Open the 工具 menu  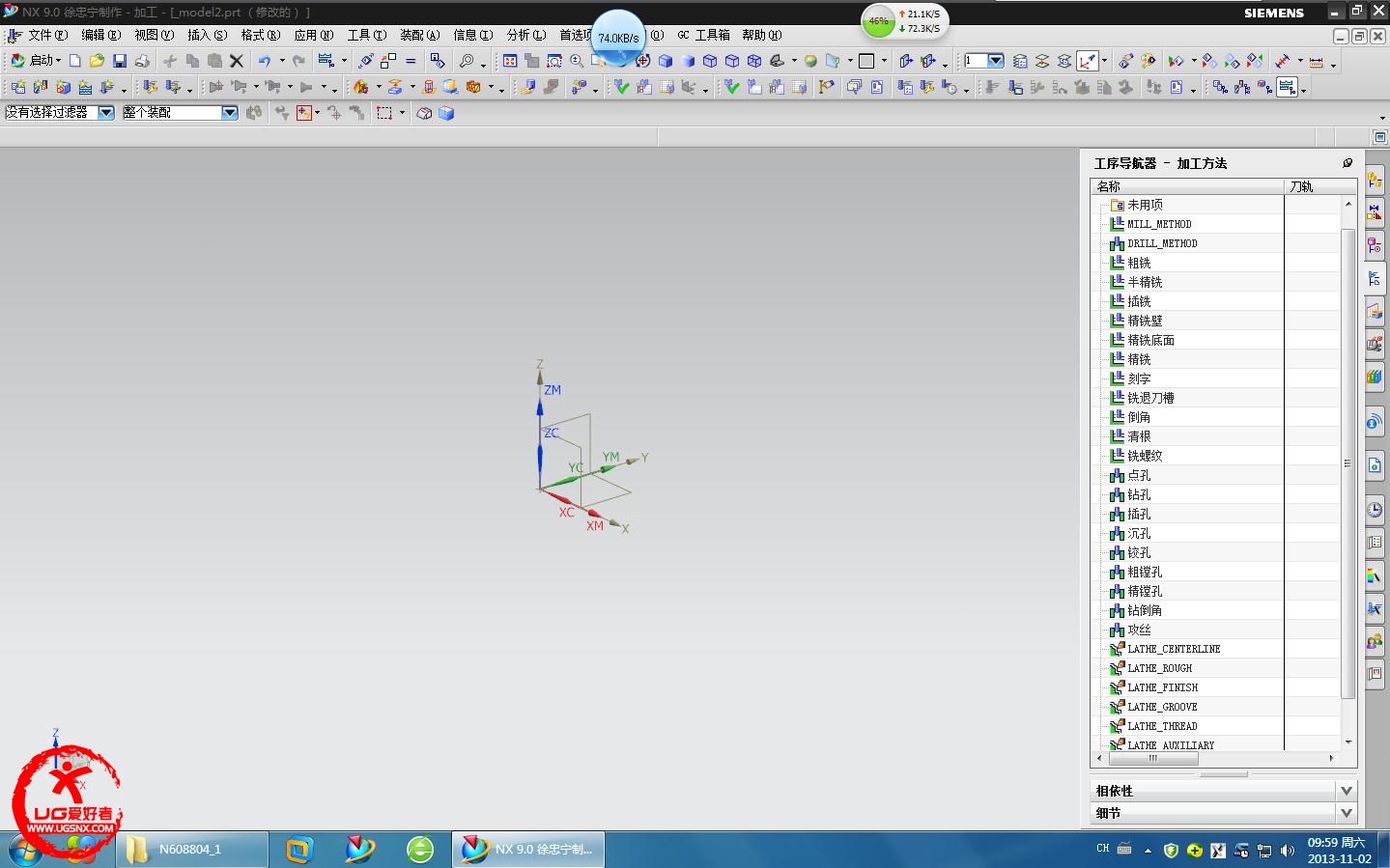click(x=367, y=35)
